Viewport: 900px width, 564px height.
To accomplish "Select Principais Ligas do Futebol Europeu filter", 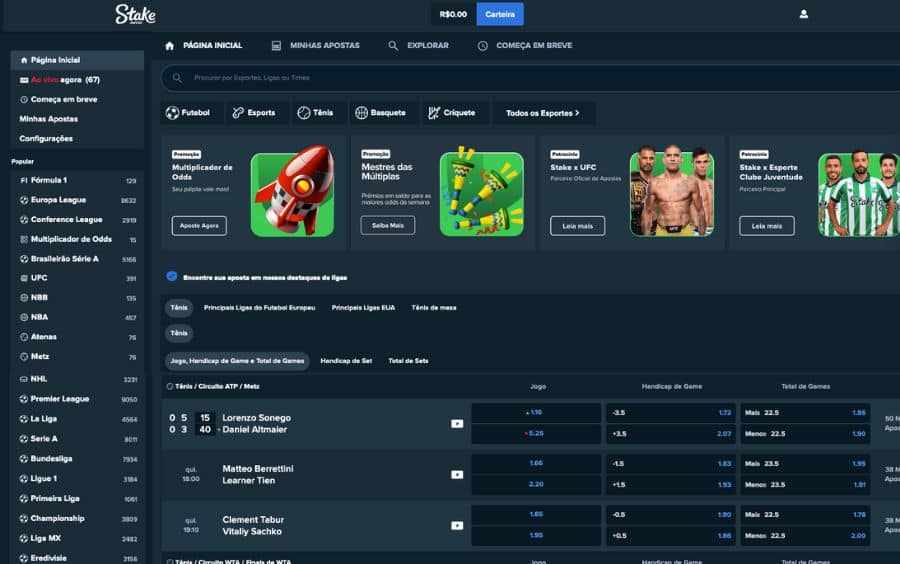I will (x=259, y=308).
